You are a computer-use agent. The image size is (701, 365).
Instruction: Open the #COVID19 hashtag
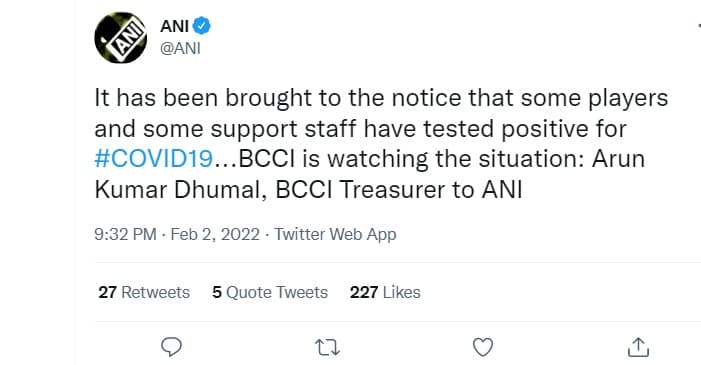[154, 159]
